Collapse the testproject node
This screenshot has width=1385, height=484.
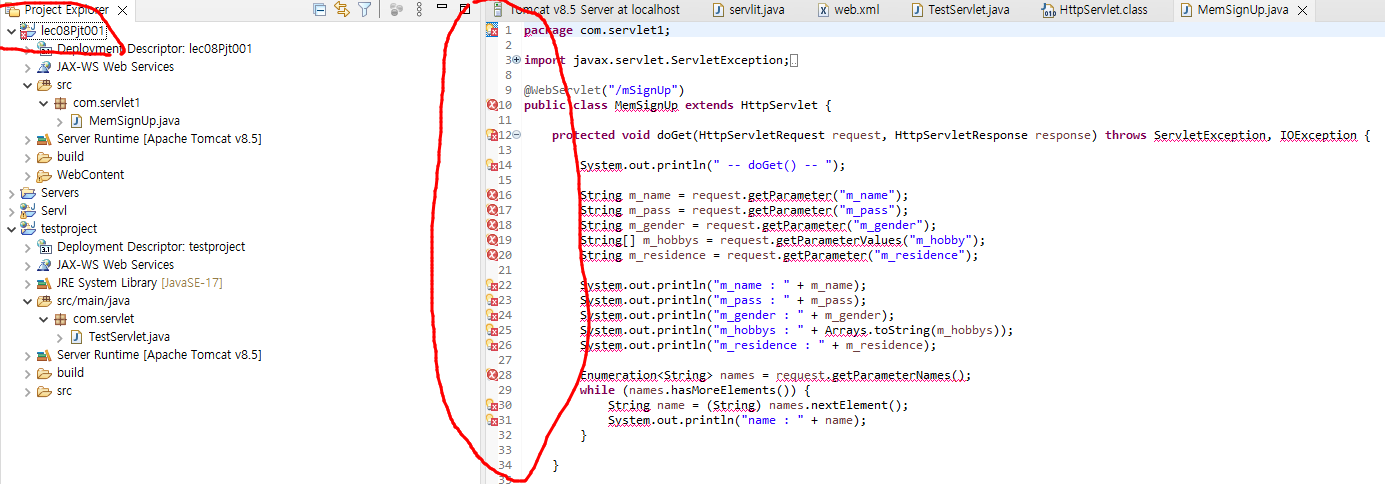[11, 228]
